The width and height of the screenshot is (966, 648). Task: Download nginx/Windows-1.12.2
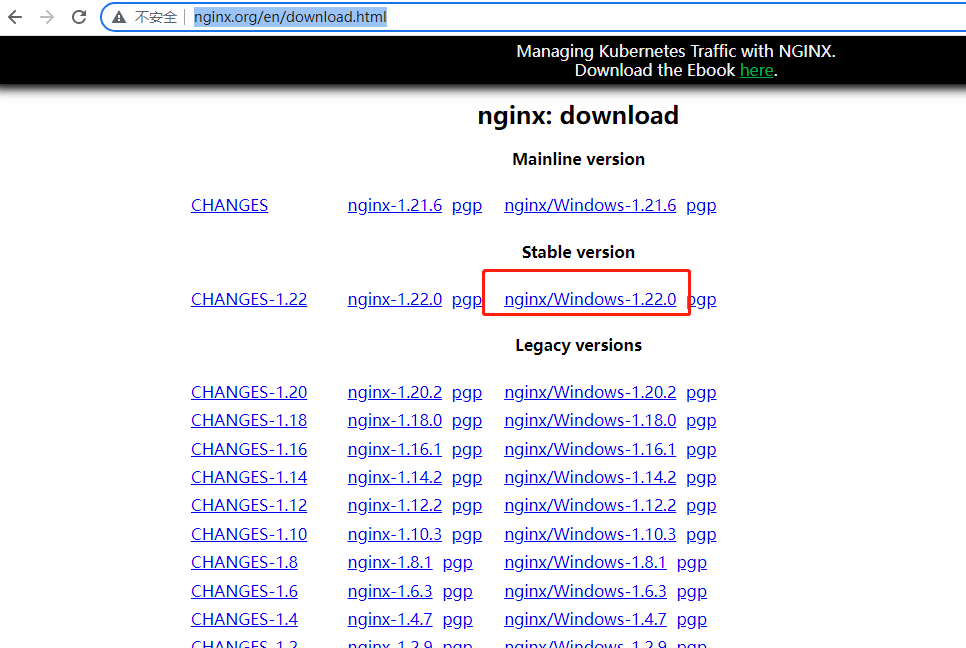click(590, 505)
